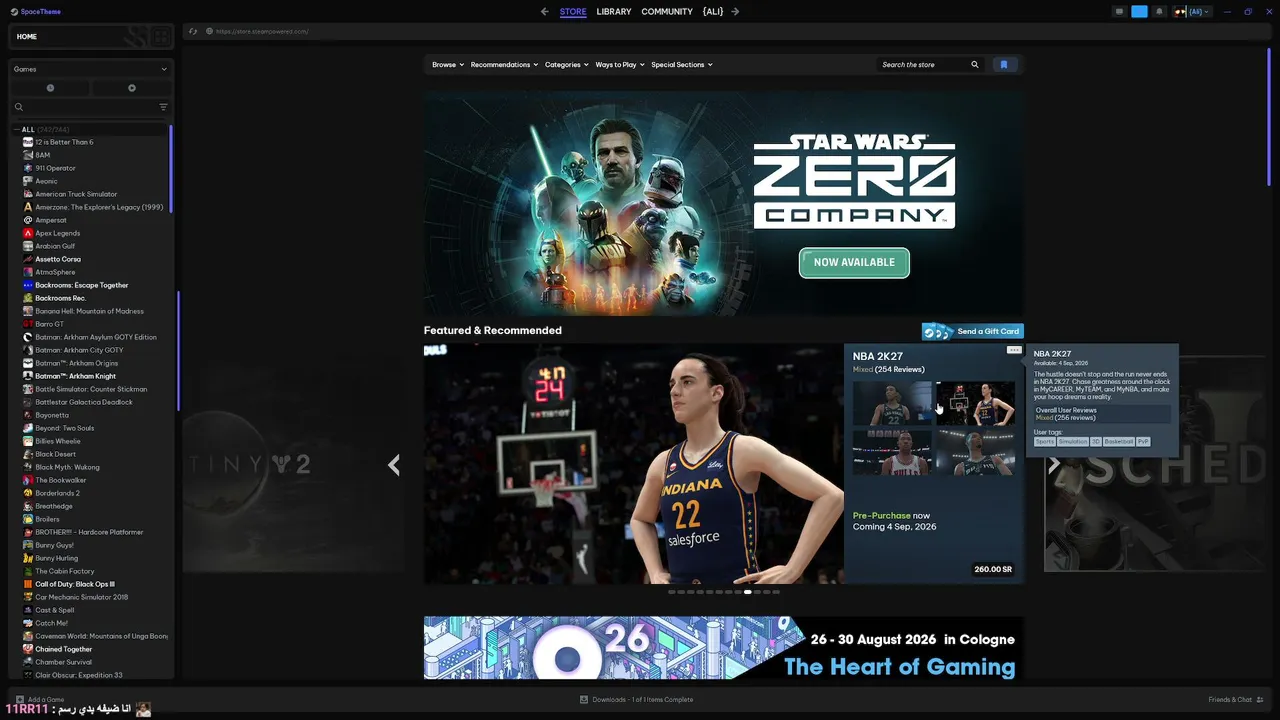Go to library HOME
1280x720 pixels.
pos(27,37)
